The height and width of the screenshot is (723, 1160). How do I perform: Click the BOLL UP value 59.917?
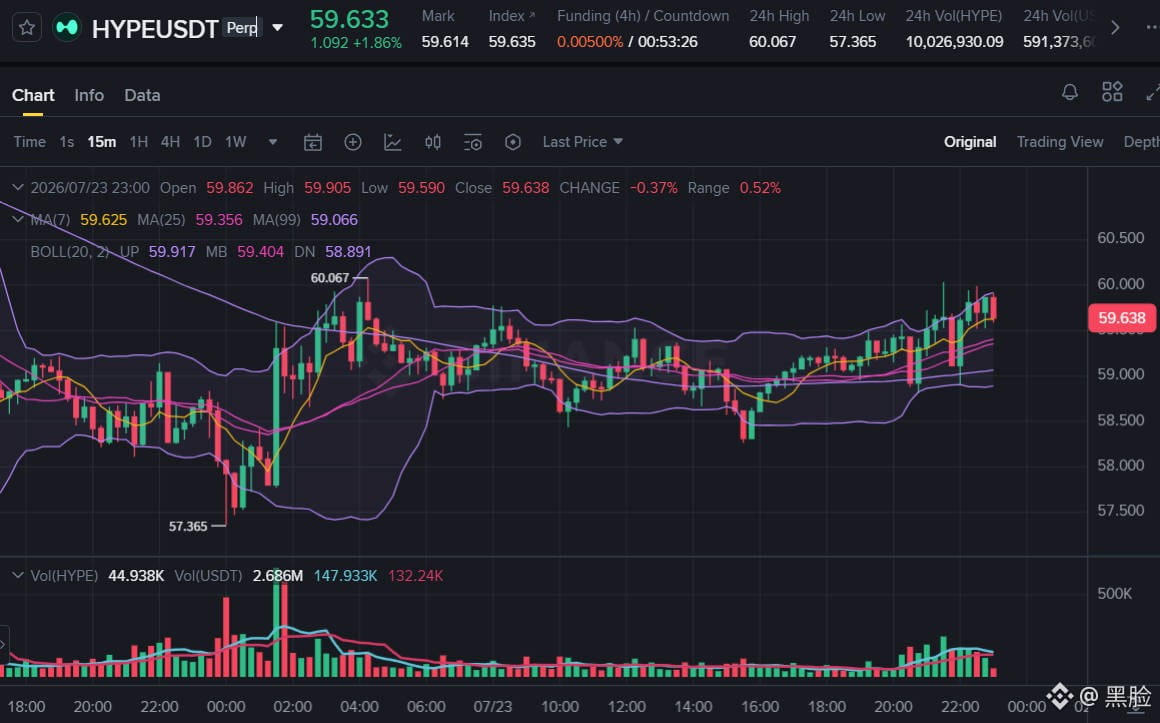click(172, 252)
